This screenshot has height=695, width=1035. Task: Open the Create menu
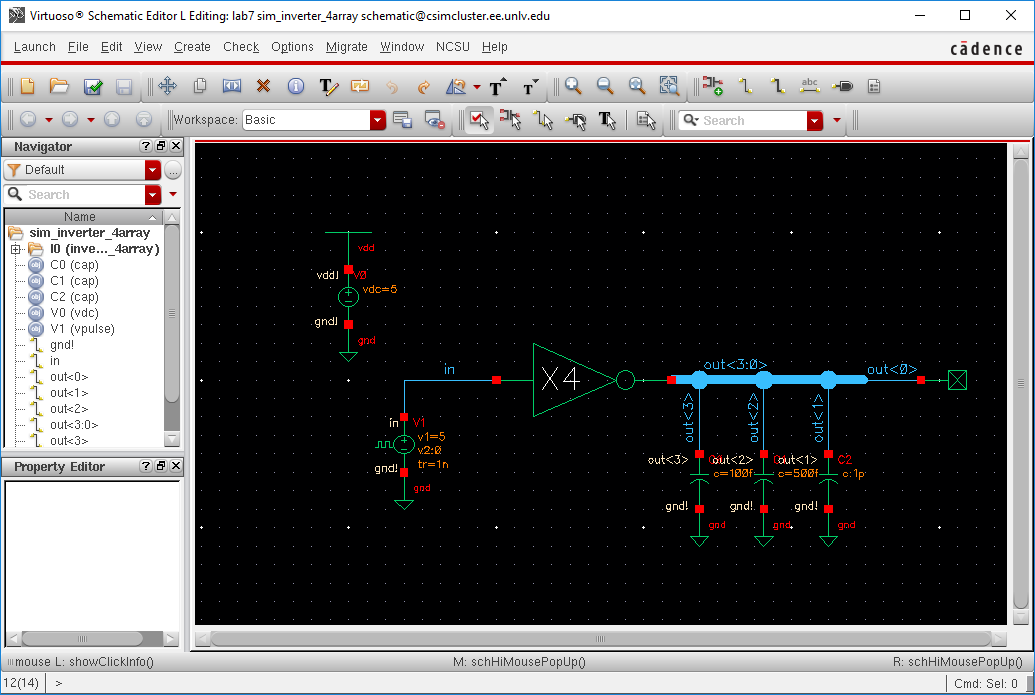[x=192, y=47]
